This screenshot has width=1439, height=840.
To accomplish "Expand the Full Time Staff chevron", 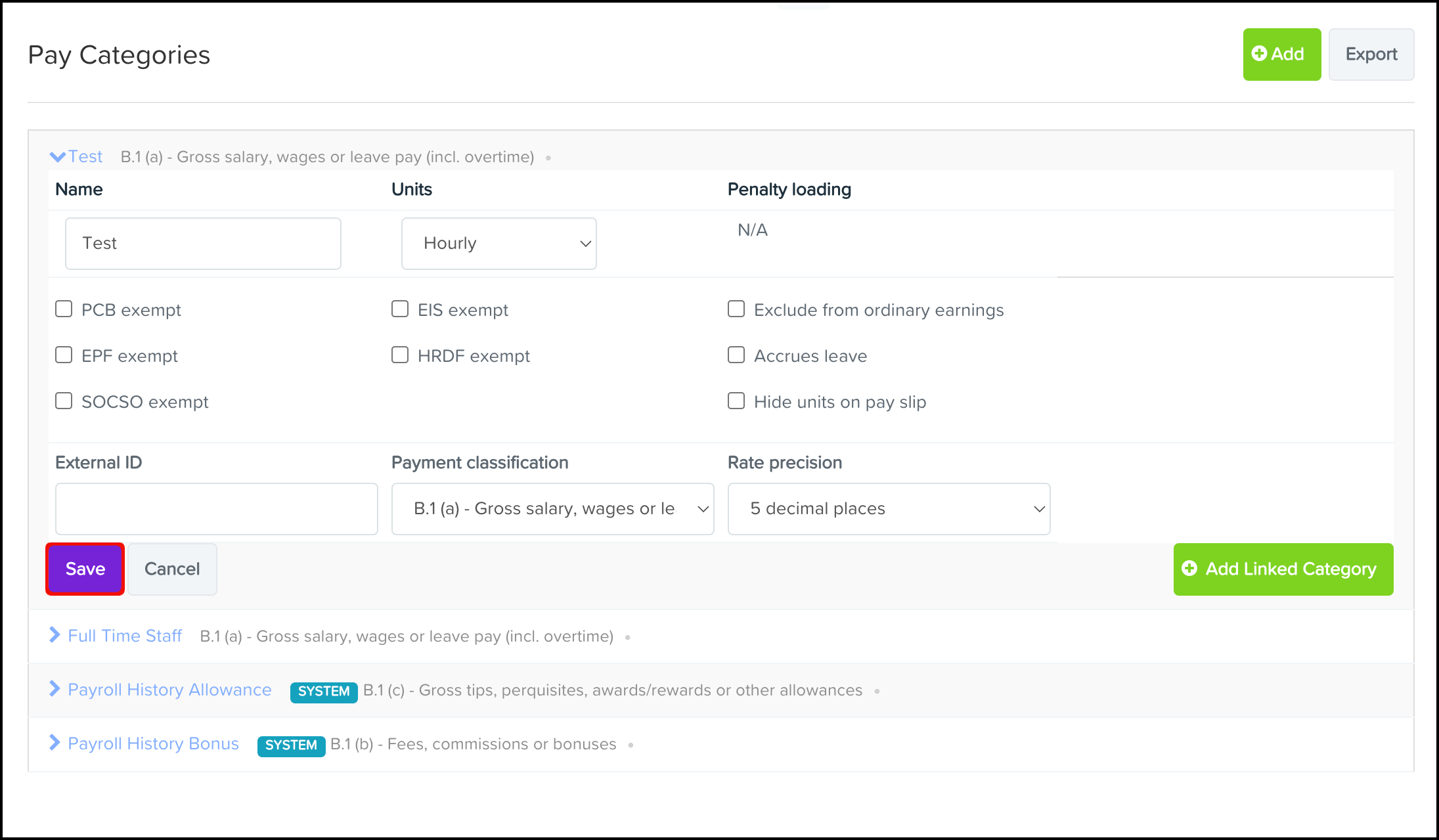I will (x=55, y=635).
